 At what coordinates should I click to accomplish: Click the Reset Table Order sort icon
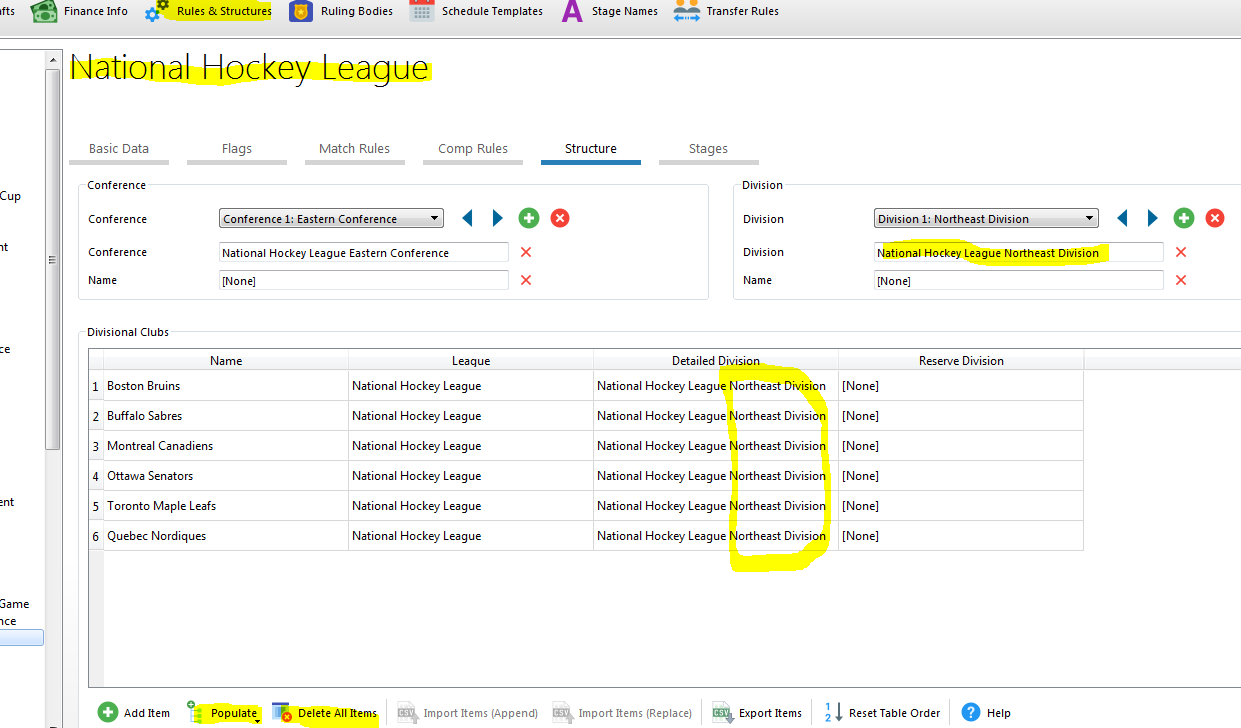pos(832,712)
